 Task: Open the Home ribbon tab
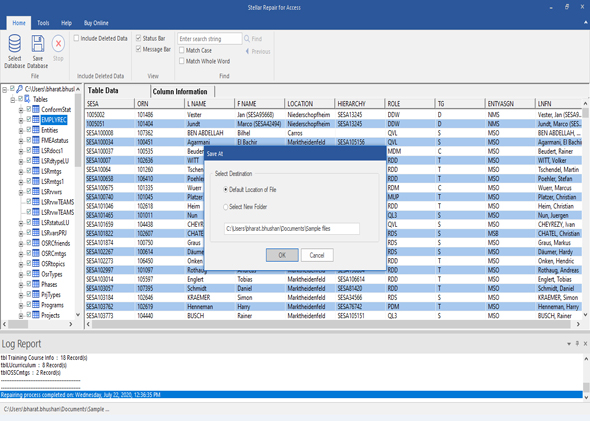click(x=19, y=23)
